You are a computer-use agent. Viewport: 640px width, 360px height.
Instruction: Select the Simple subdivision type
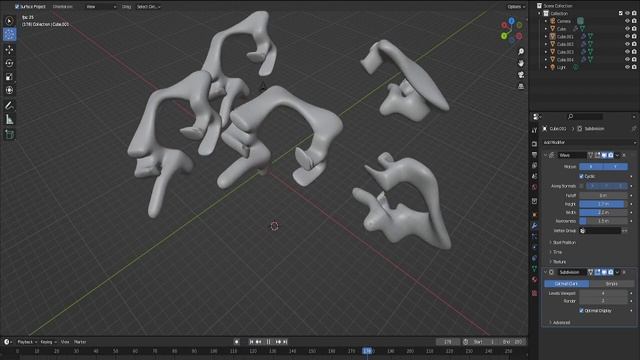coord(612,284)
